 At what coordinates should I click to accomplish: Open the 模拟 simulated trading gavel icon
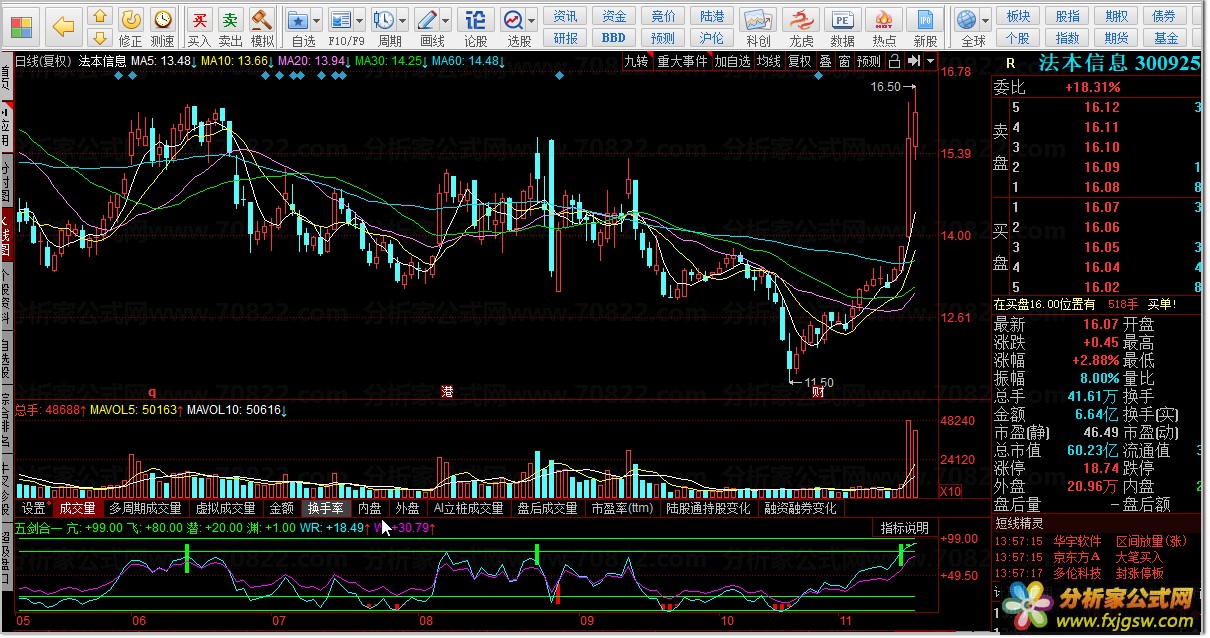262,26
